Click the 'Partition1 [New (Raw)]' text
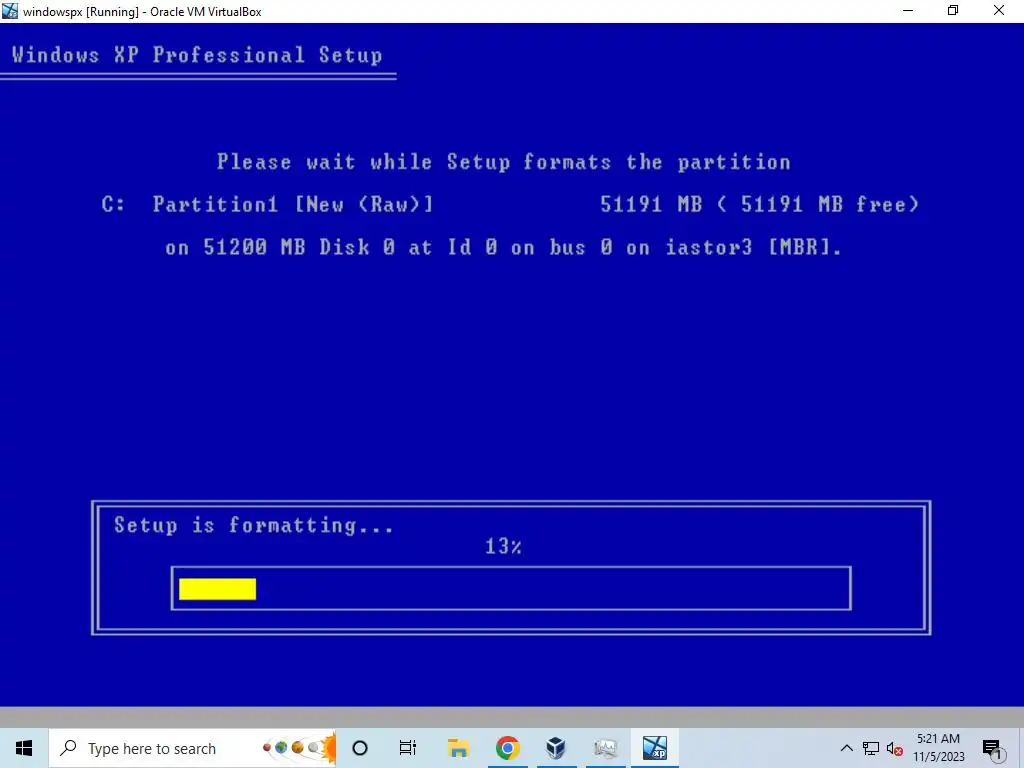Viewport: 1024px width, 768px height. (x=293, y=204)
